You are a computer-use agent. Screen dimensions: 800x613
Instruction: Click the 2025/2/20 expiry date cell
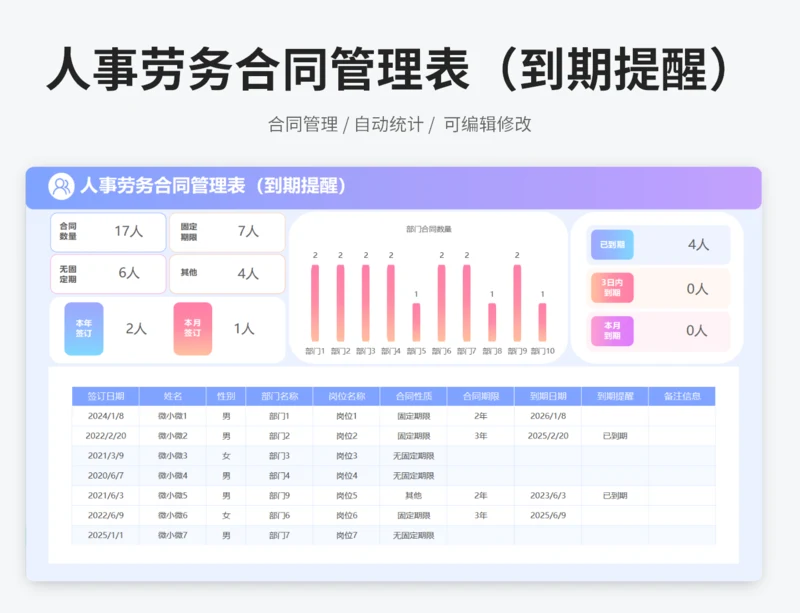coord(548,436)
